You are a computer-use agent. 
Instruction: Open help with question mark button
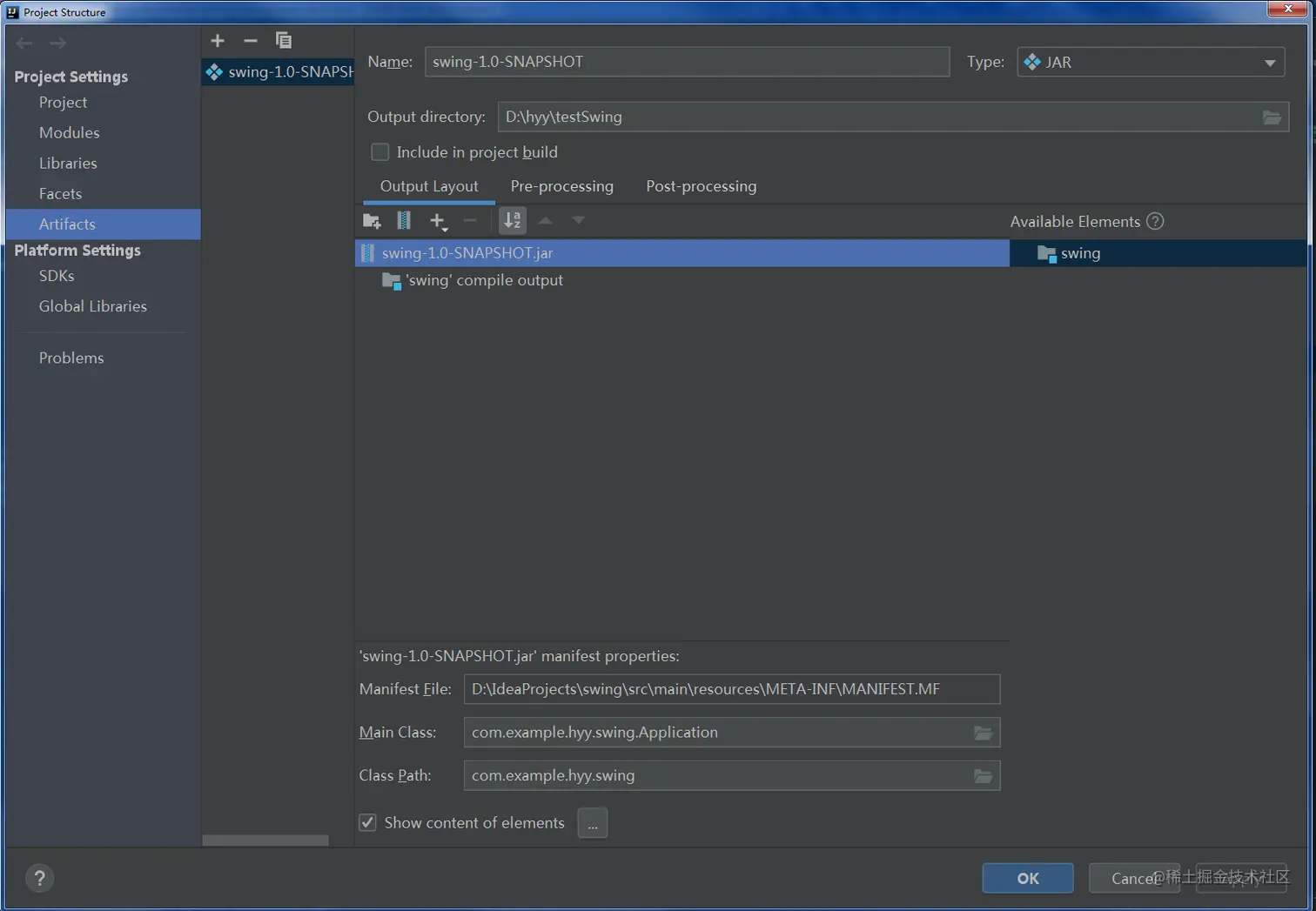point(39,878)
